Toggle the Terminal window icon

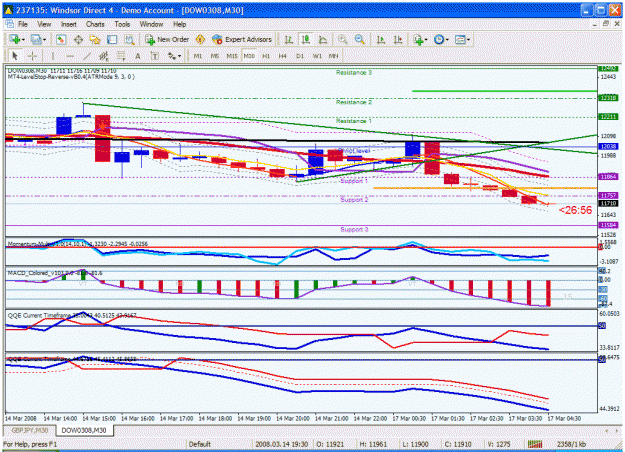point(112,39)
